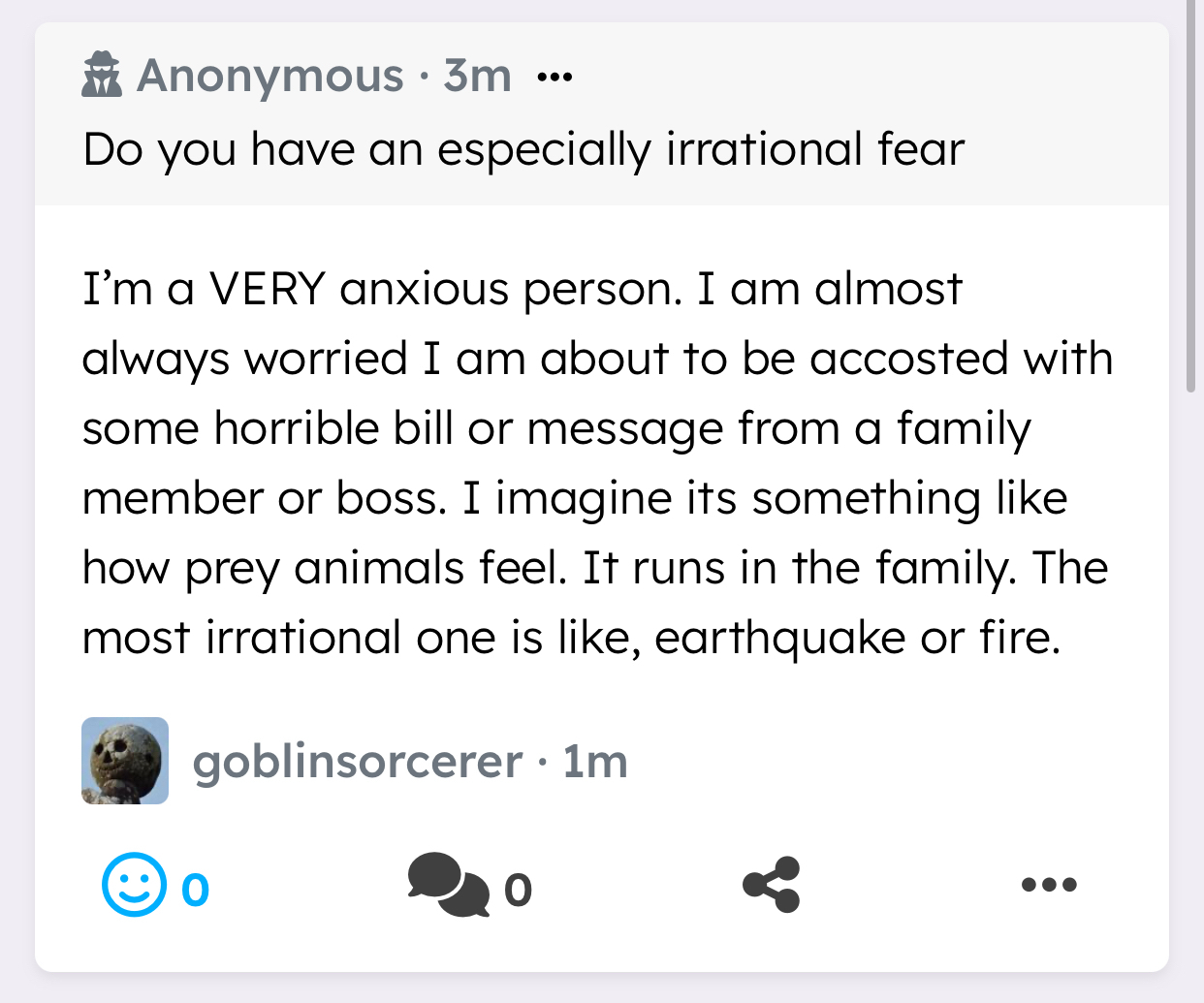Viewport: 1204px width, 1003px height.
Task: Share the answer using the share icon
Action: [772, 885]
